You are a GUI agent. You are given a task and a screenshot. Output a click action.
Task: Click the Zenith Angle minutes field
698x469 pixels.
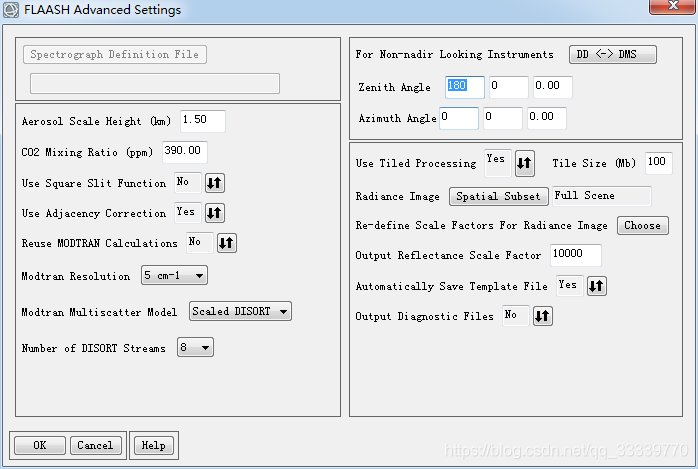509,87
